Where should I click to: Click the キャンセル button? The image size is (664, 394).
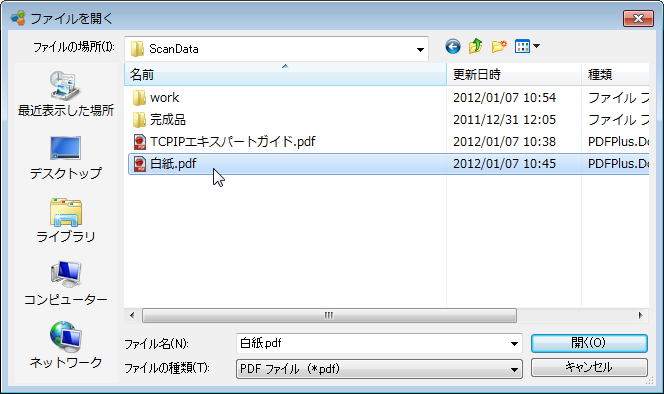click(589, 367)
